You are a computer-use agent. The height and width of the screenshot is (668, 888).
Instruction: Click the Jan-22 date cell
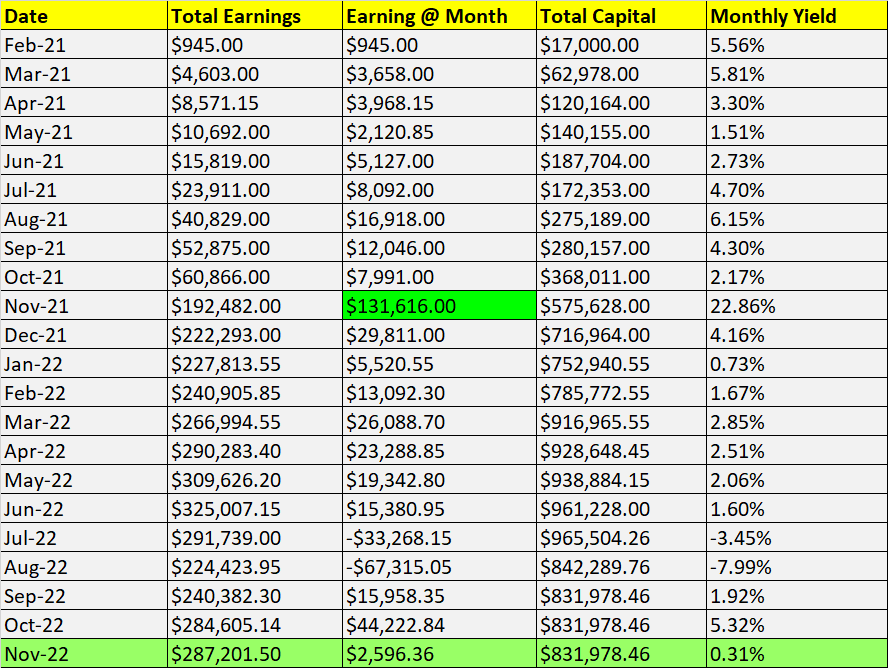pyautogui.click(x=84, y=364)
